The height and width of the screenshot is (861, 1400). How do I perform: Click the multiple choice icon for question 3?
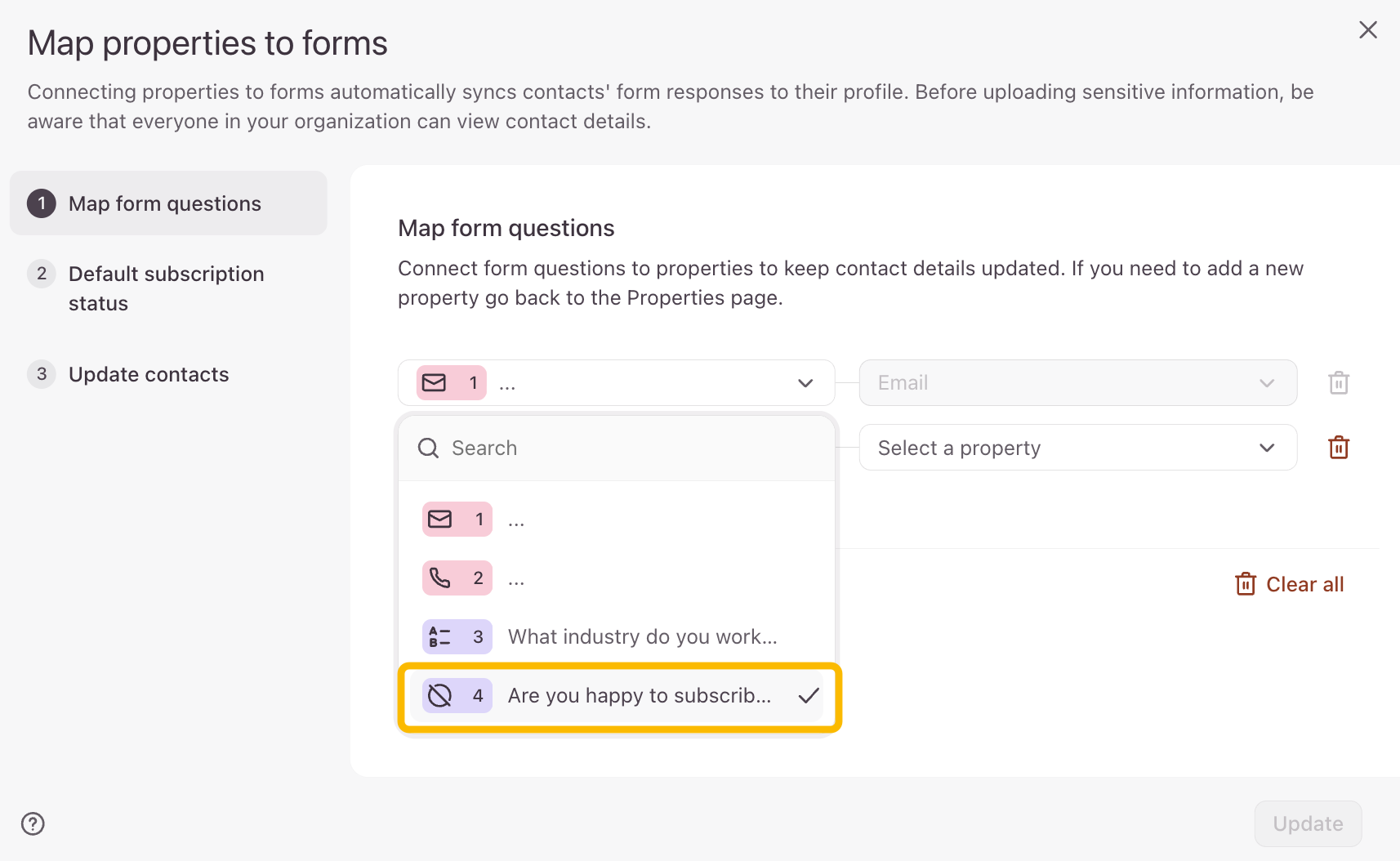tap(440, 637)
